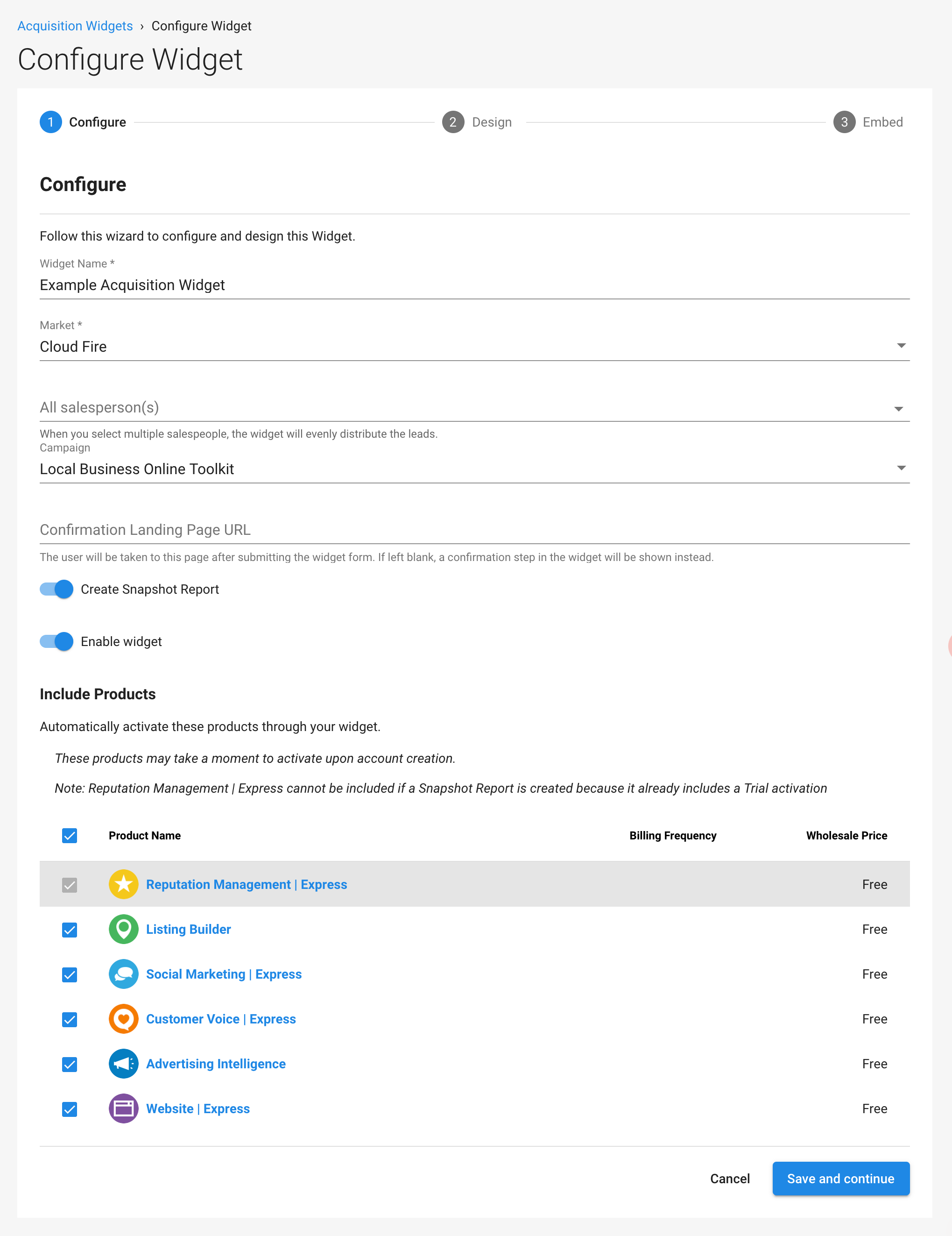Click the Cancel button
This screenshot has width=952, height=1236.
(730, 1178)
